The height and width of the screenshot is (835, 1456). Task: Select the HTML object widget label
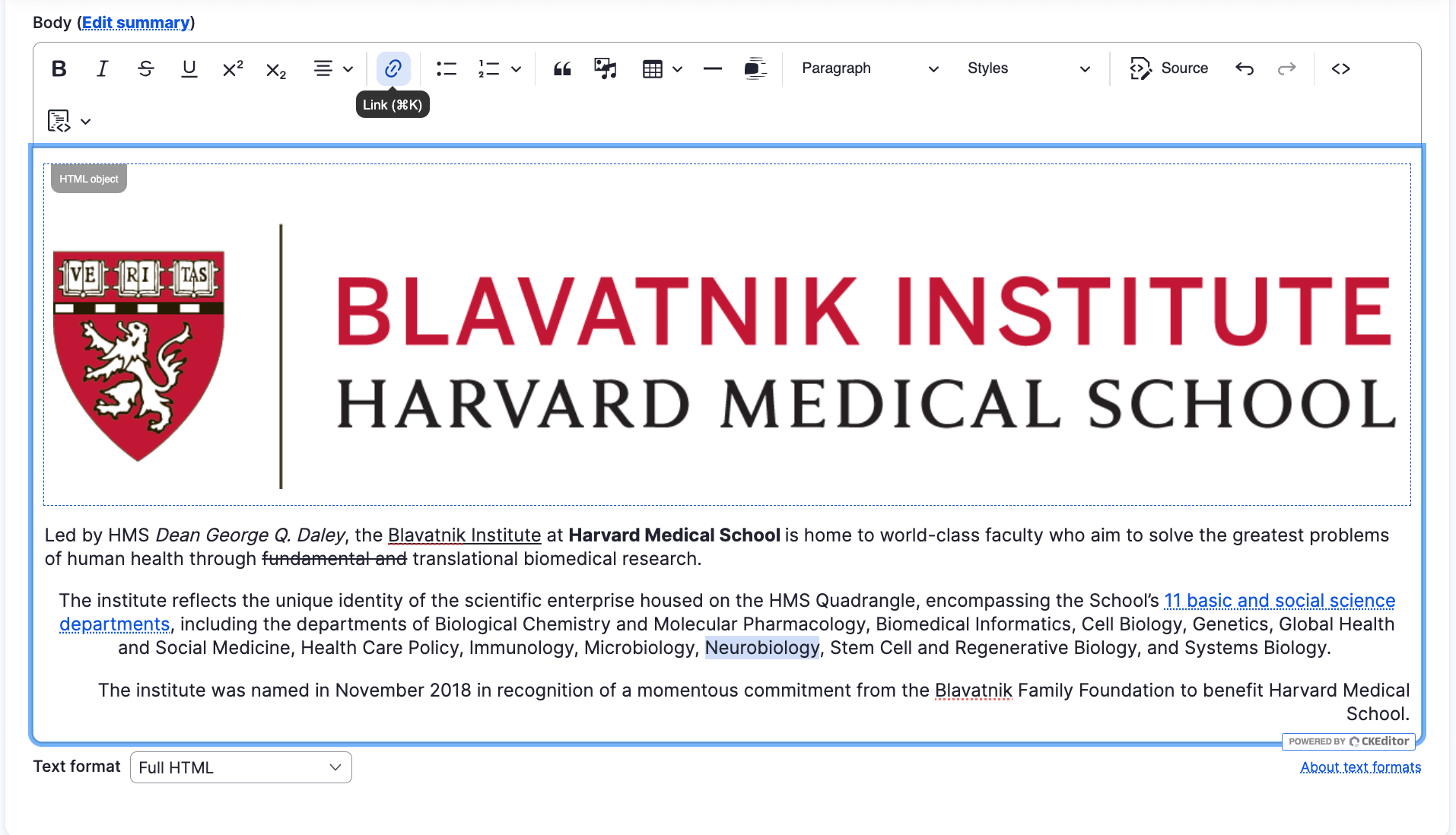pyautogui.click(x=89, y=179)
